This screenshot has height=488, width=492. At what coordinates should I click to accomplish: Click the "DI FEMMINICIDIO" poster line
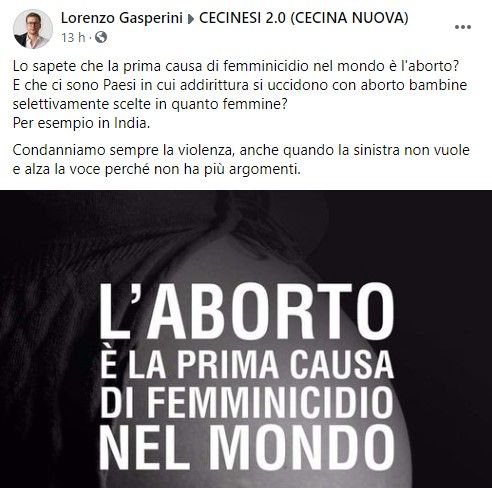pos(247,402)
